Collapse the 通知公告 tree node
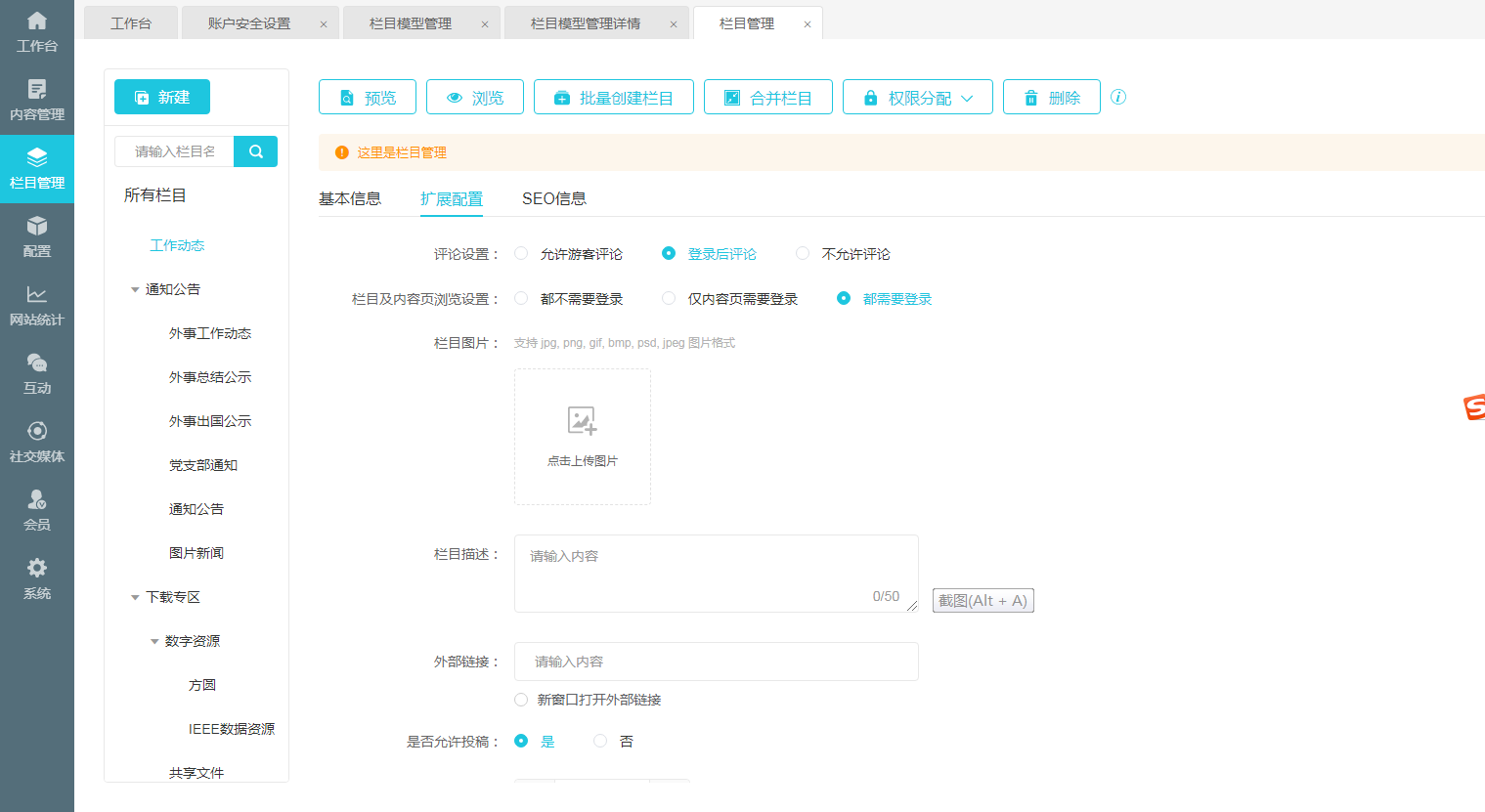The height and width of the screenshot is (812, 1485). click(x=135, y=289)
